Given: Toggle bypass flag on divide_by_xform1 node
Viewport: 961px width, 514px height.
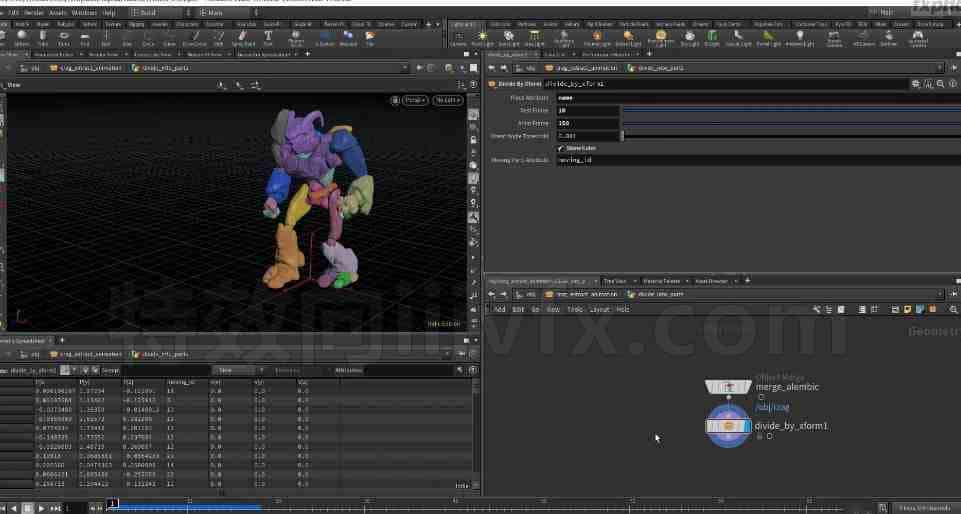Looking at the screenshot, I should pos(710,426).
